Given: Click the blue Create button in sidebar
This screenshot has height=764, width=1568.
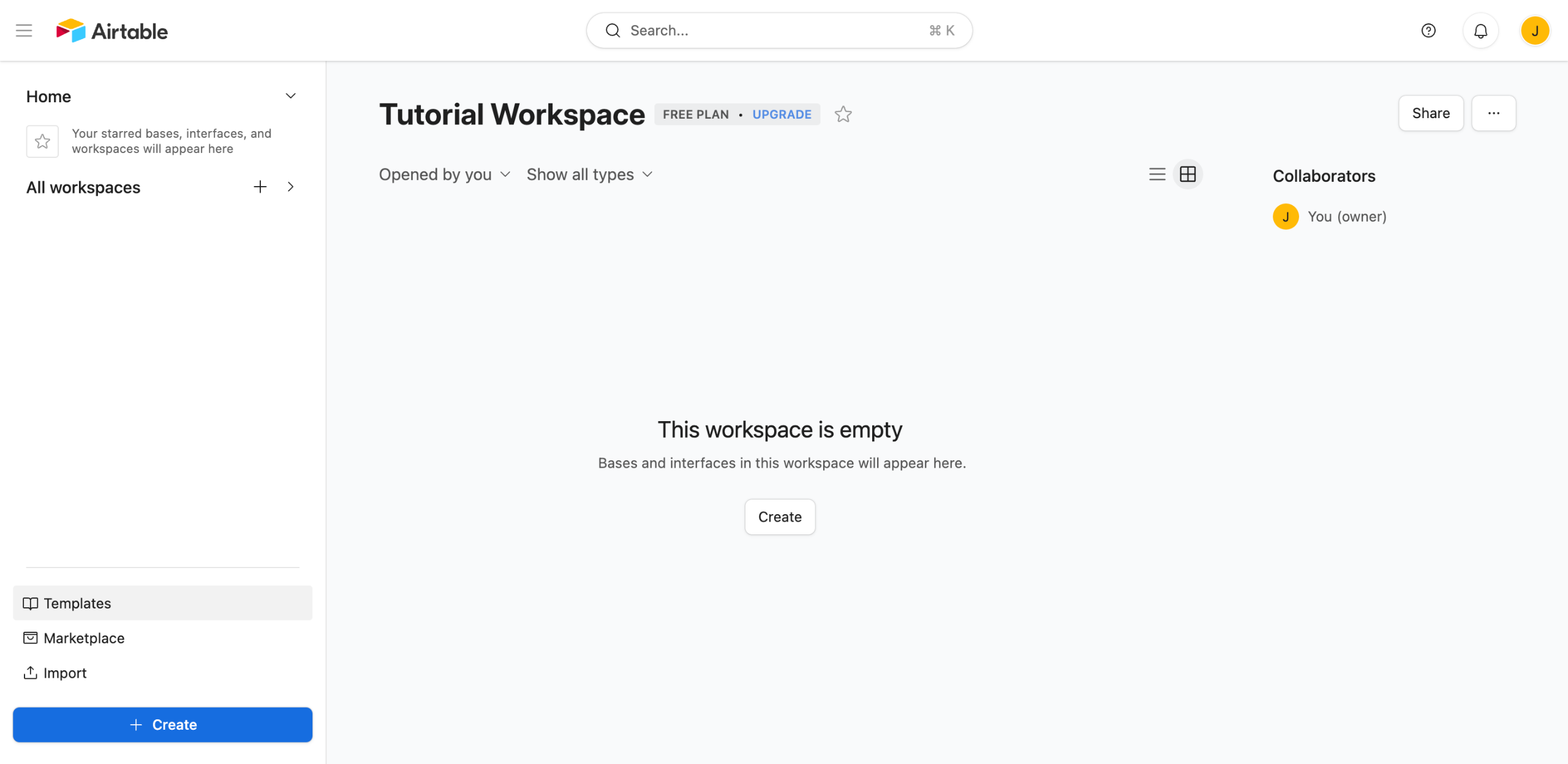Looking at the screenshot, I should pyautogui.click(x=163, y=724).
